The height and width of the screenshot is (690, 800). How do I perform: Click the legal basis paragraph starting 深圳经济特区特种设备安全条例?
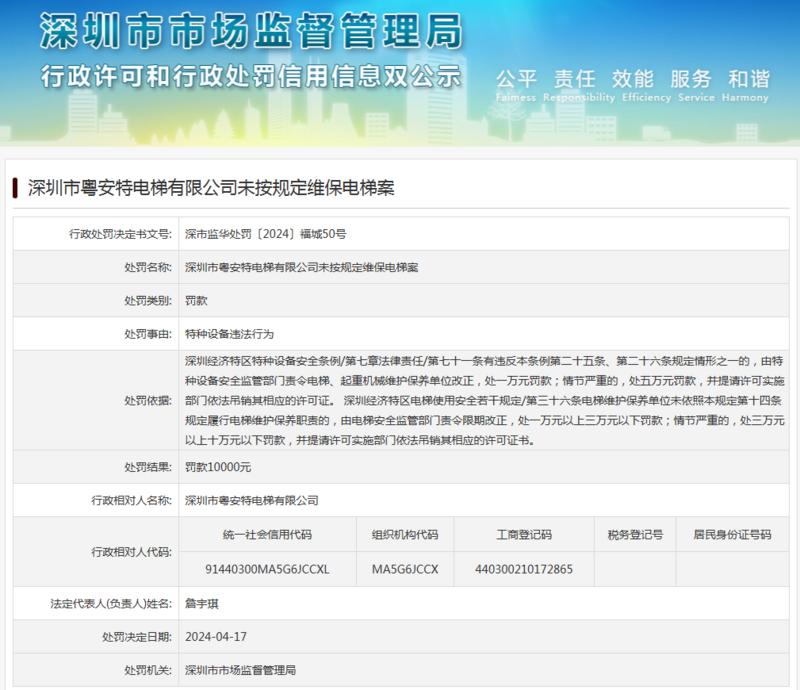coord(485,401)
